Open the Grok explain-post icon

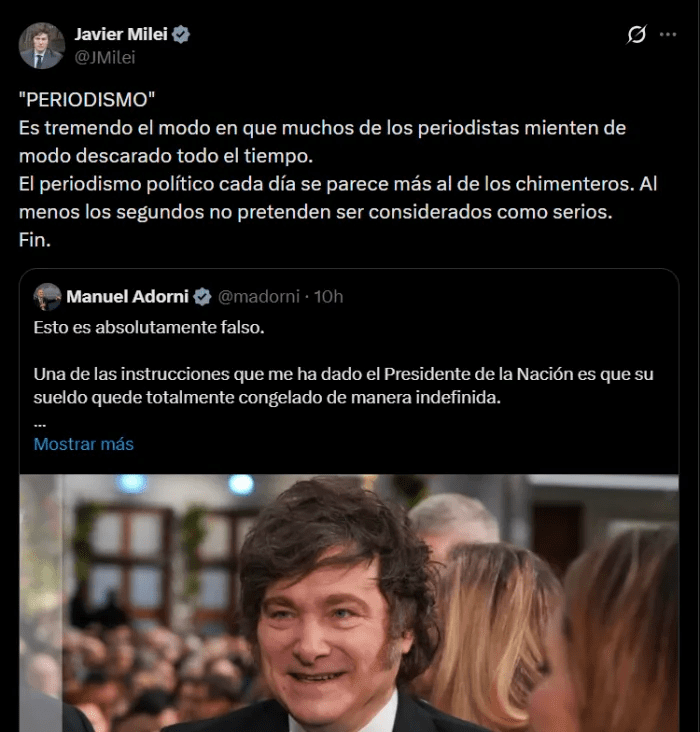[636, 35]
